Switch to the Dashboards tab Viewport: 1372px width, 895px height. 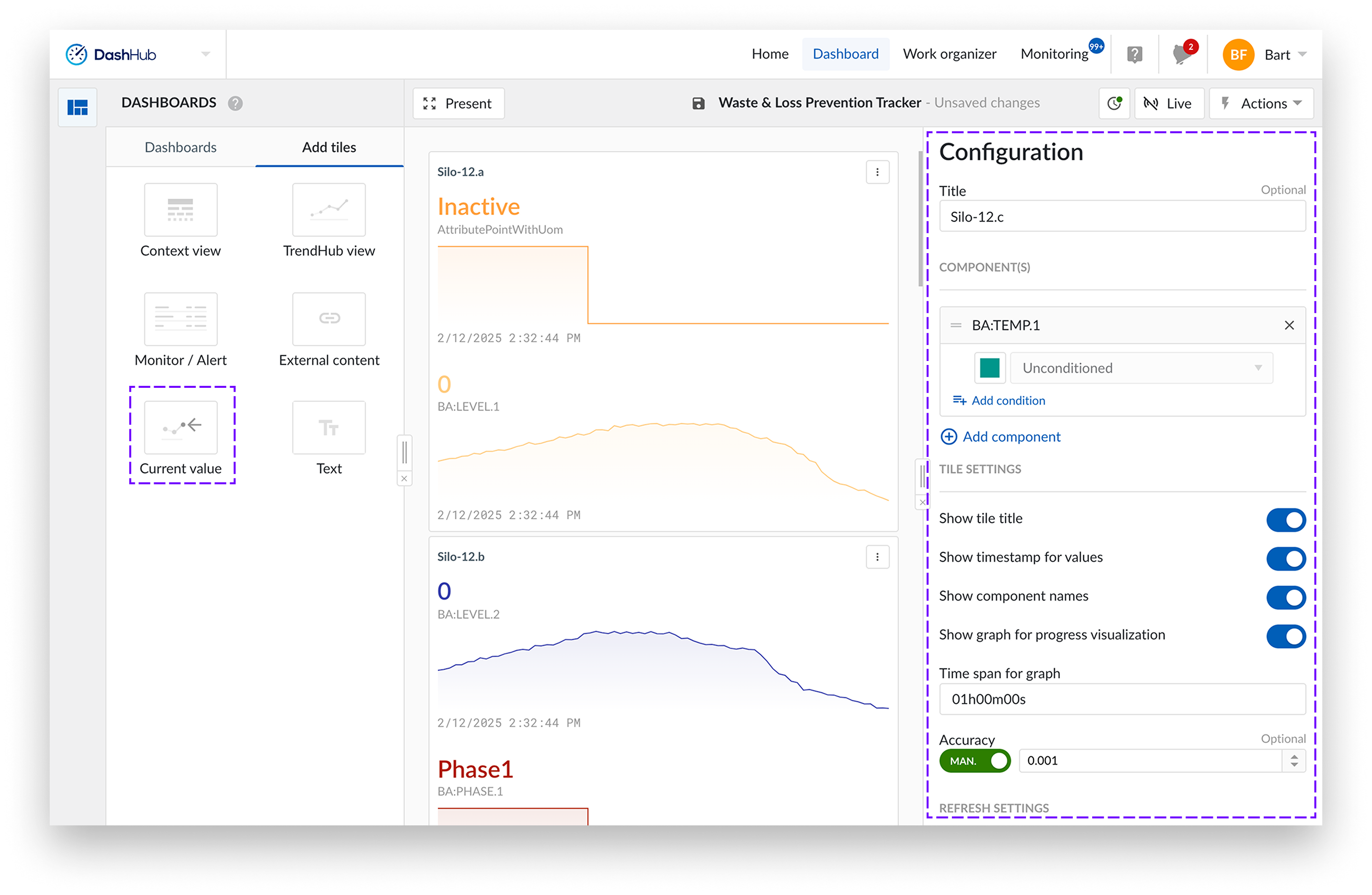pos(180,148)
